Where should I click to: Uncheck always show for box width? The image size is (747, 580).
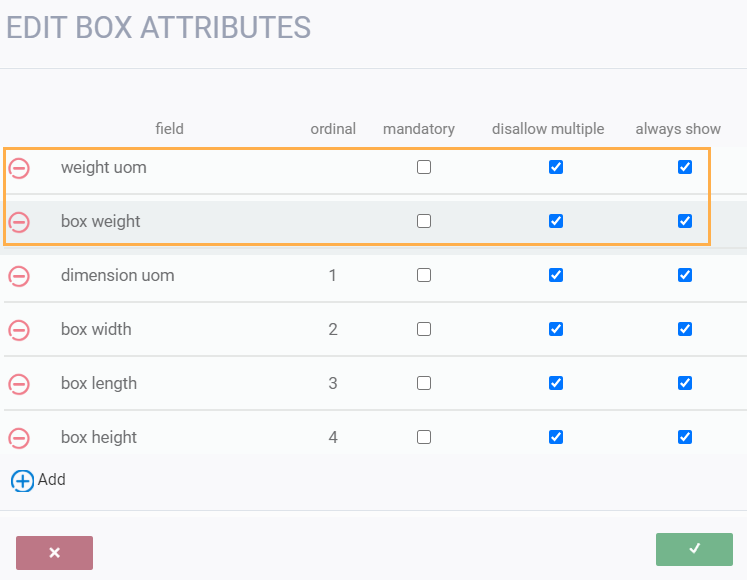point(685,329)
